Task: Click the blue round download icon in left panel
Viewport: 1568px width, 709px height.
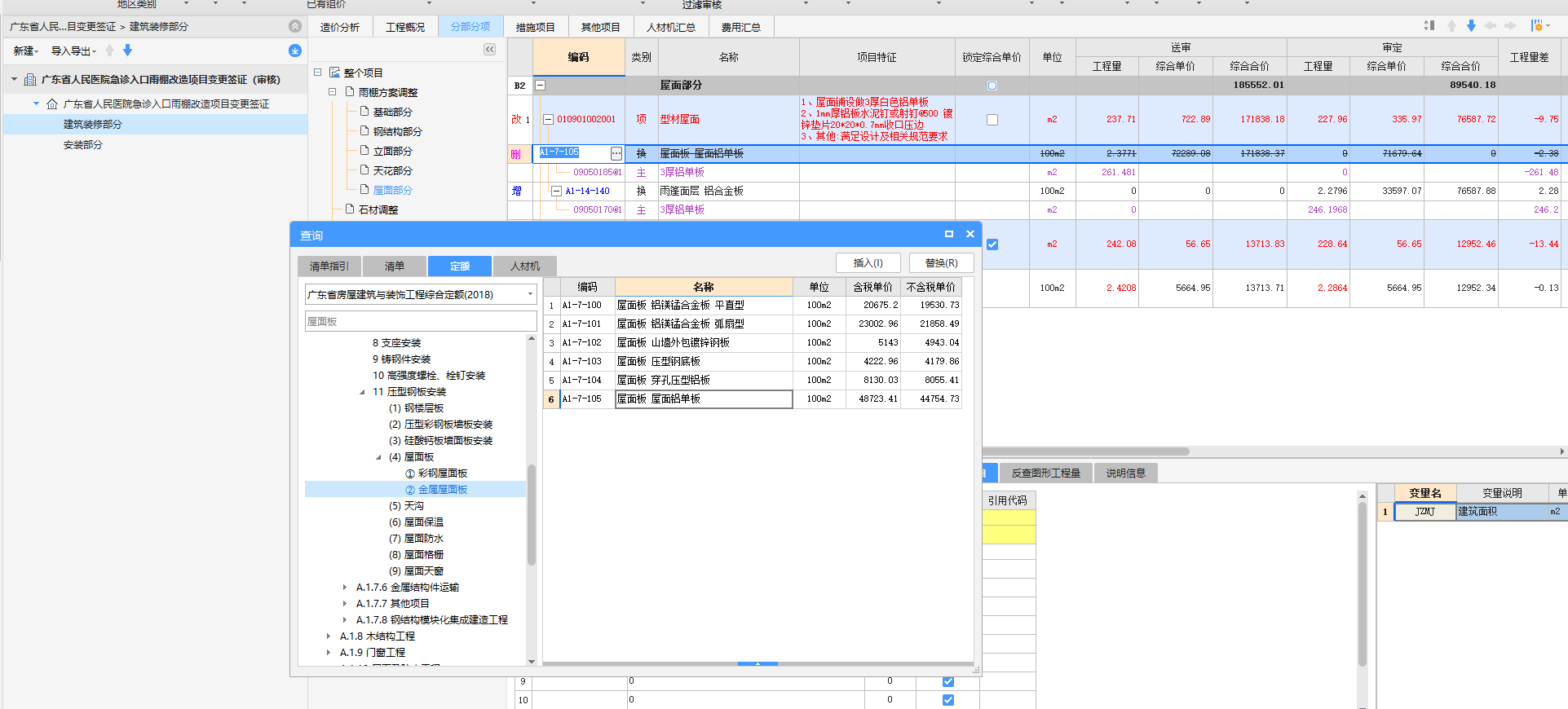Action: tap(295, 51)
